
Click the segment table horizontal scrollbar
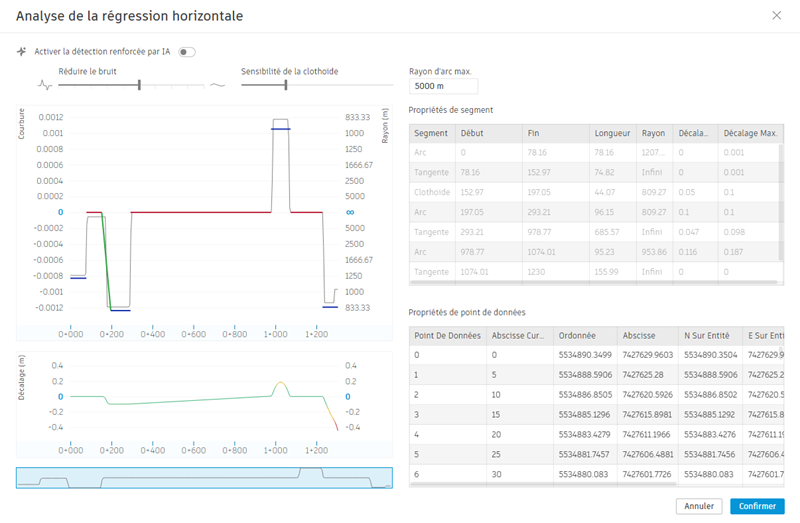[x=593, y=282]
